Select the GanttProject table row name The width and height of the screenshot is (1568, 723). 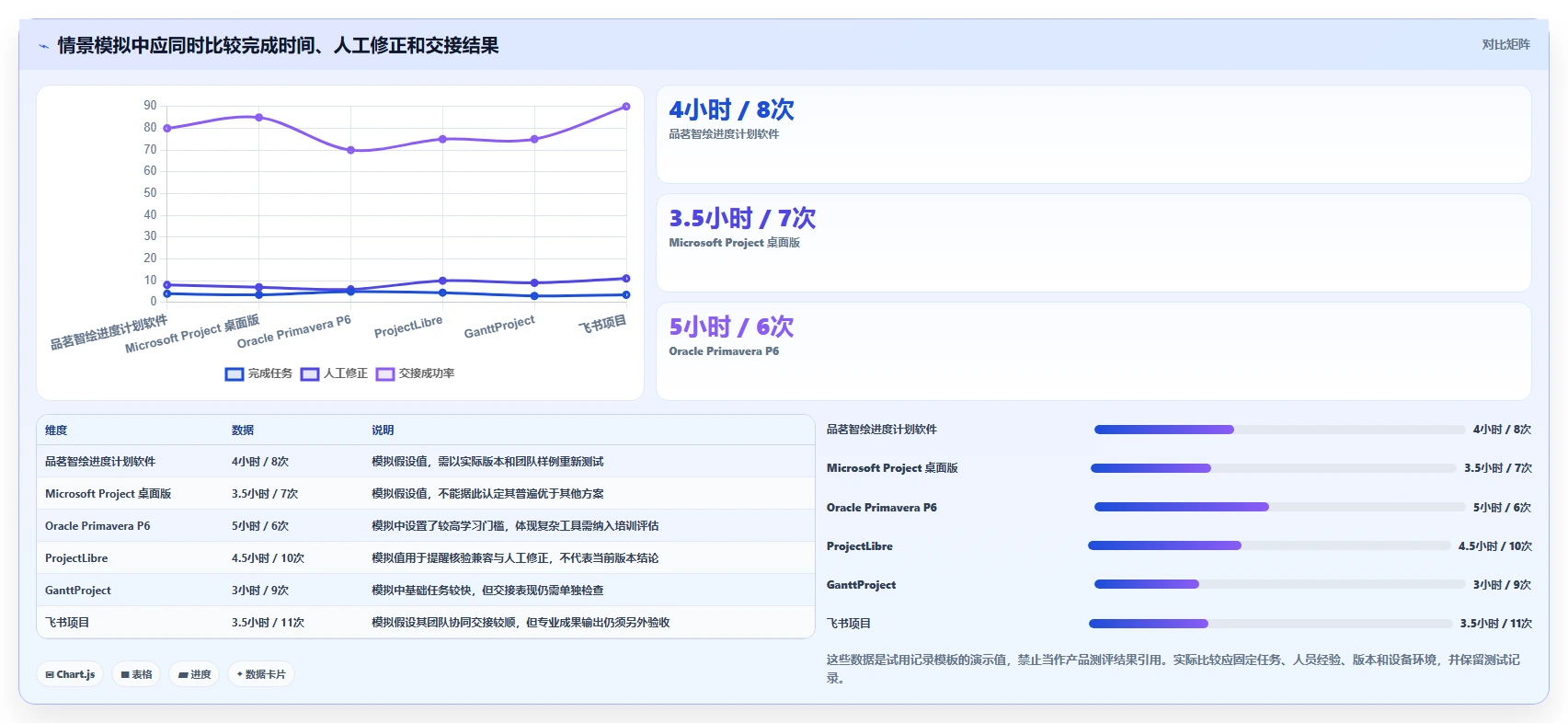click(78, 591)
